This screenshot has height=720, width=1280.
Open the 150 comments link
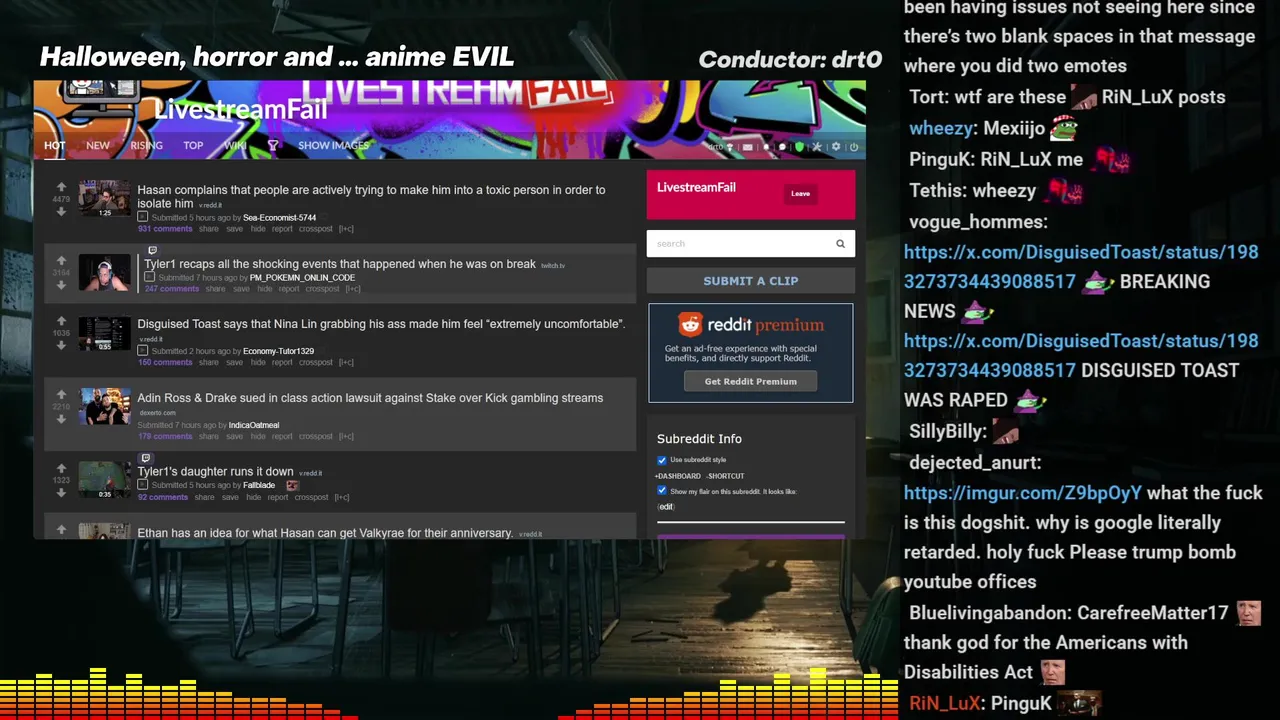pyautogui.click(x=165, y=362)
